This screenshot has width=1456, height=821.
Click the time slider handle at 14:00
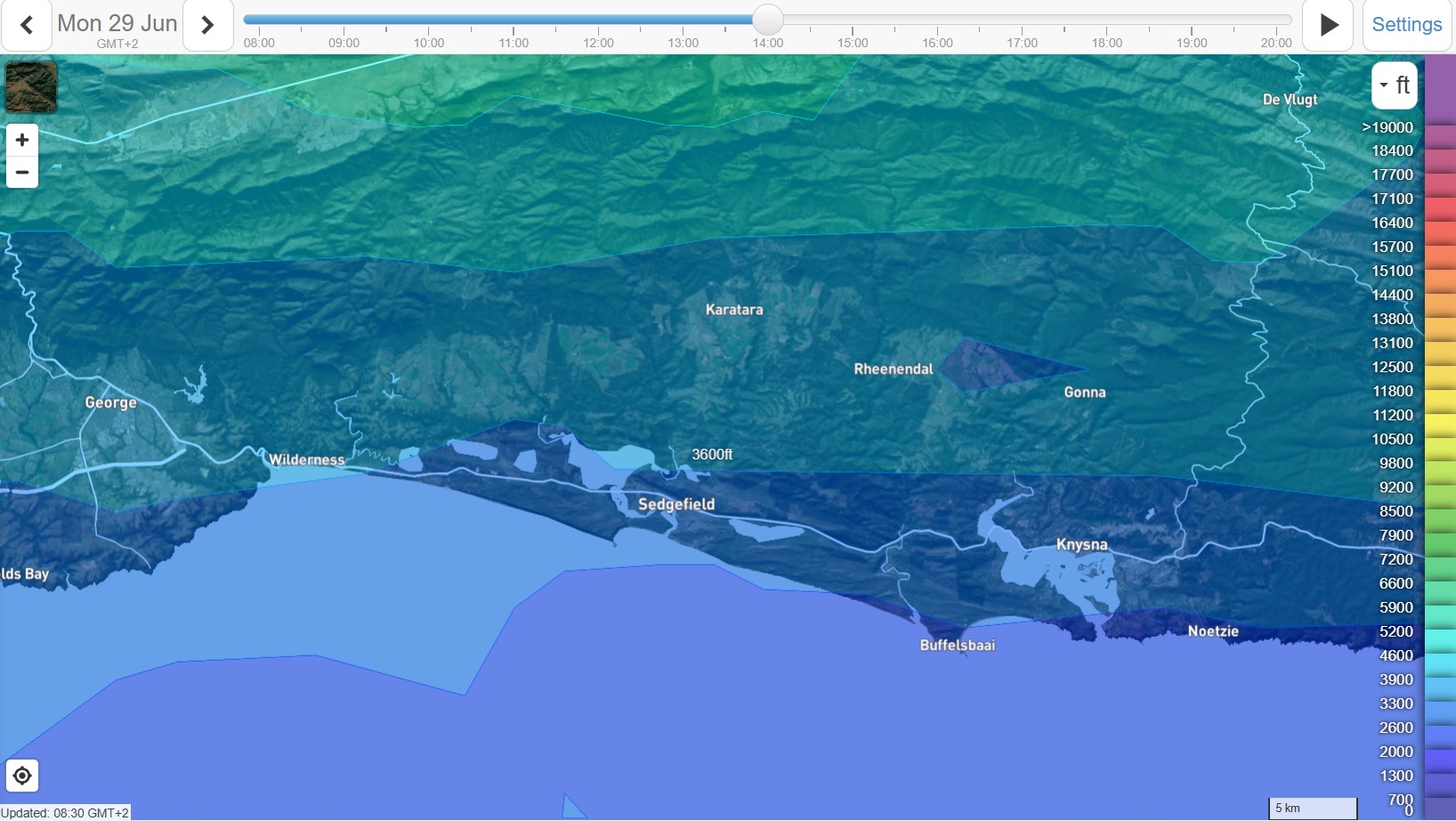[767, 19]
